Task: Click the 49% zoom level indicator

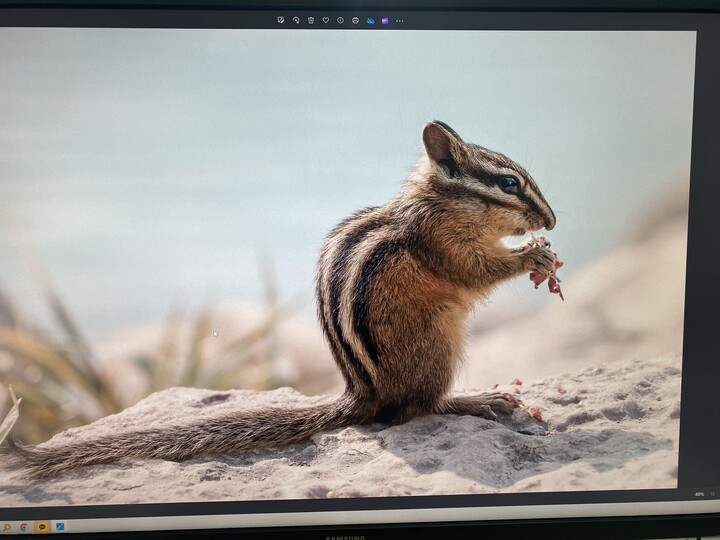Action: coord(699,495)
